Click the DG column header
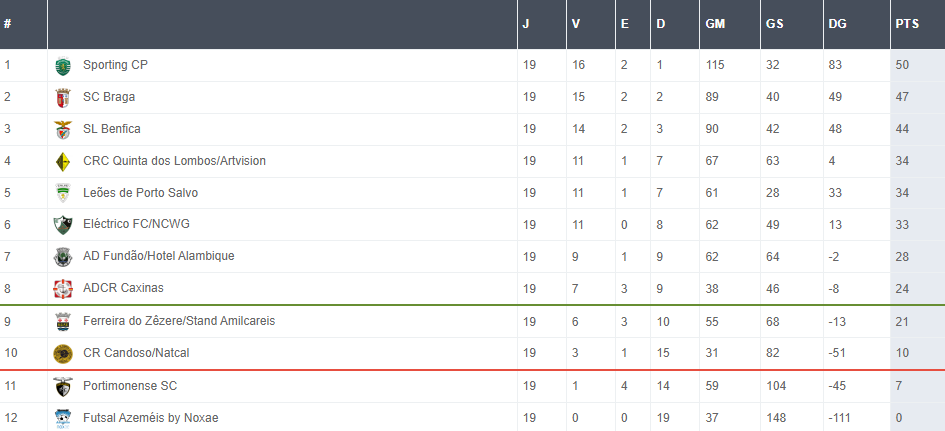Image resolution: width=945 pixels, height=431 pixels. pos(837,24)
